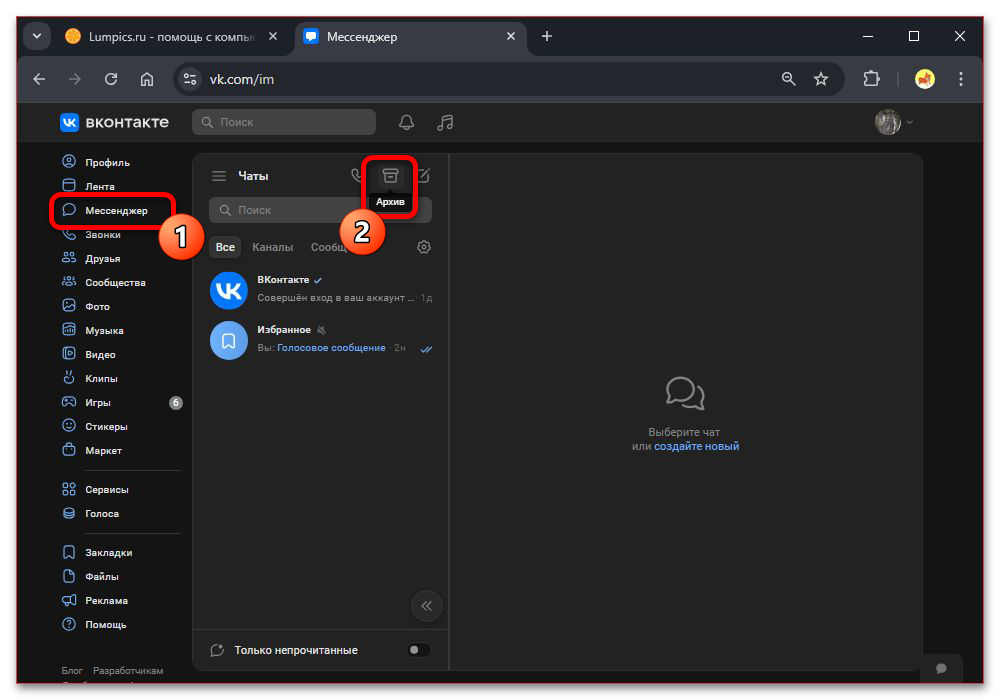1000x700 pixels.
Task: Open the Избранное chat
Action: click(x=321, y=339)
